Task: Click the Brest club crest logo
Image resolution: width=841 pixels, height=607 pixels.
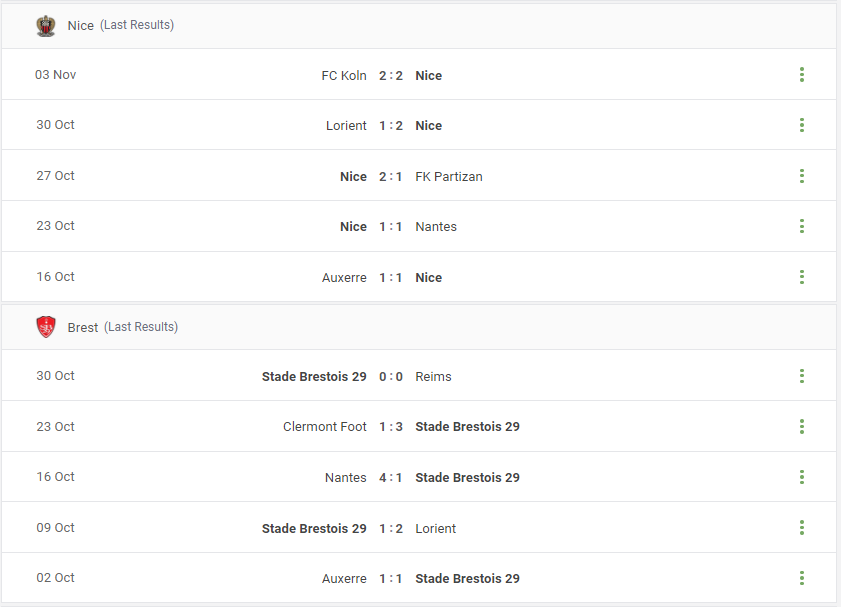Action: (x=46, y=327)
